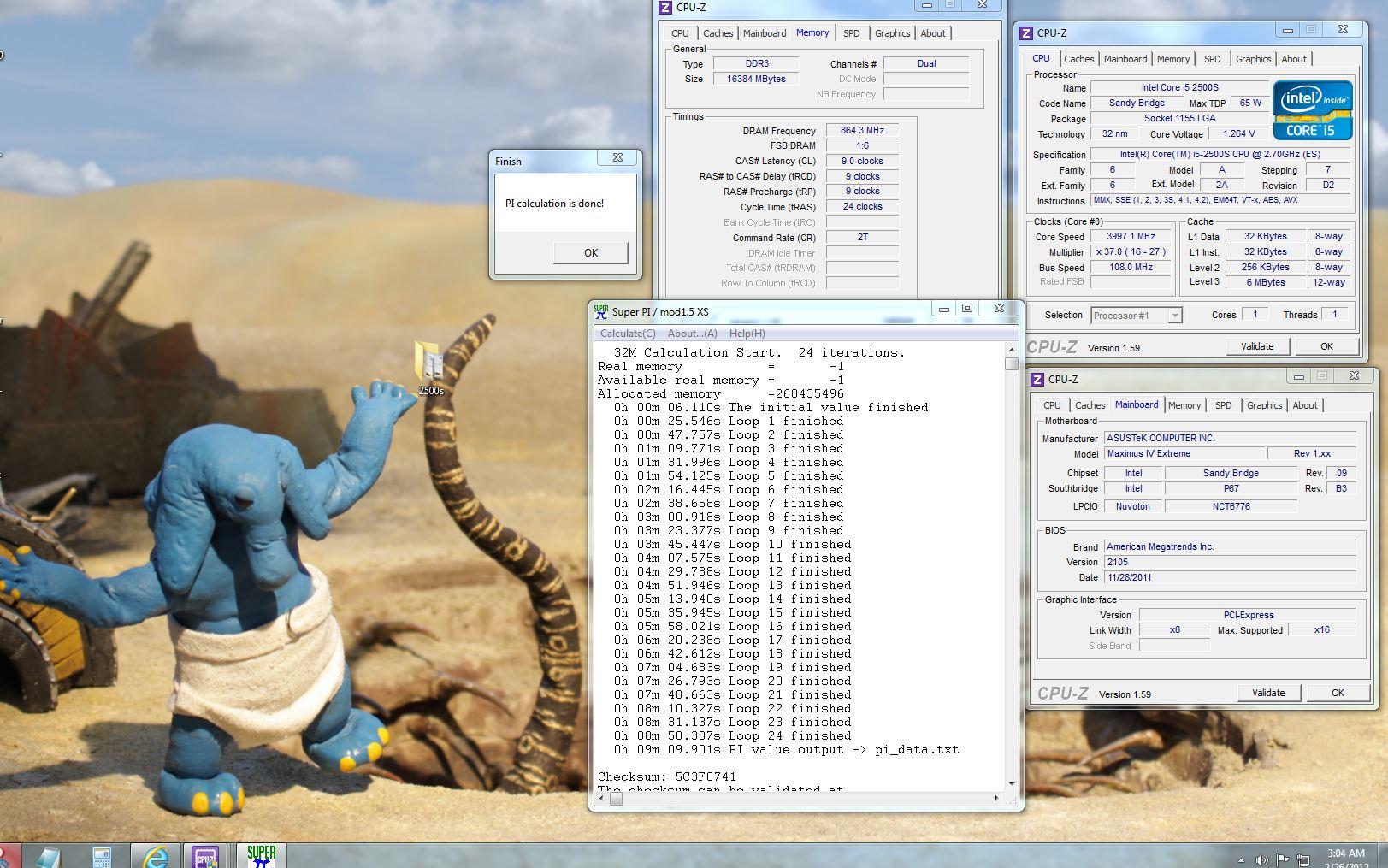Image resolution: width=1388 pixels, height=868 pixels.
Task: Click the Z icon of the CPU-Z Mainboard window
Action: pyautogui.click(x=1037, y=379)
